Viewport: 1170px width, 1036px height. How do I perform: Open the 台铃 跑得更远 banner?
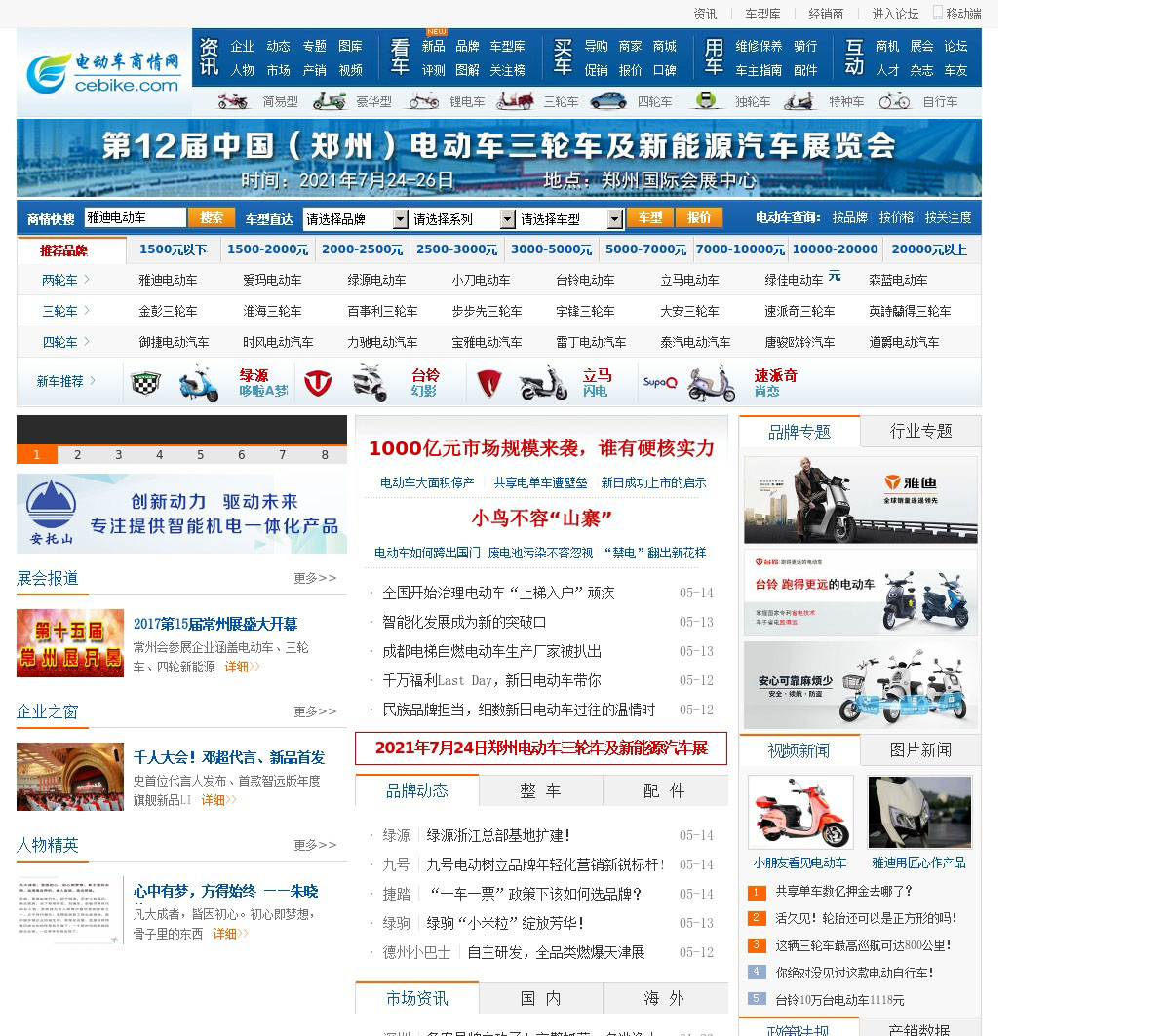point(860,593)
